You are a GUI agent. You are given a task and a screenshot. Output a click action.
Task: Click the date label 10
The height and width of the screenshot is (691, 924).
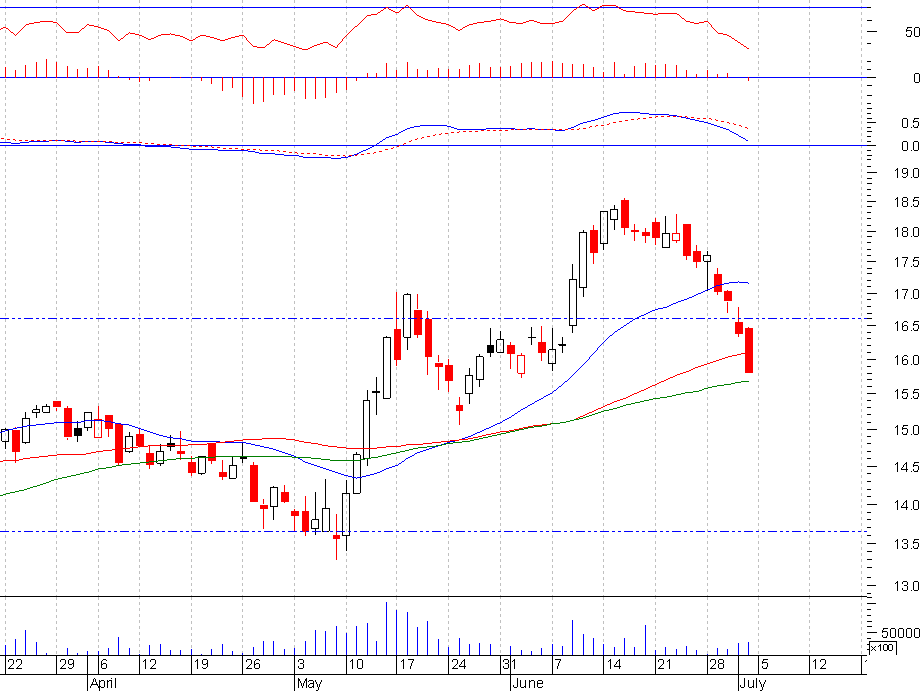[x=356, y=664]
